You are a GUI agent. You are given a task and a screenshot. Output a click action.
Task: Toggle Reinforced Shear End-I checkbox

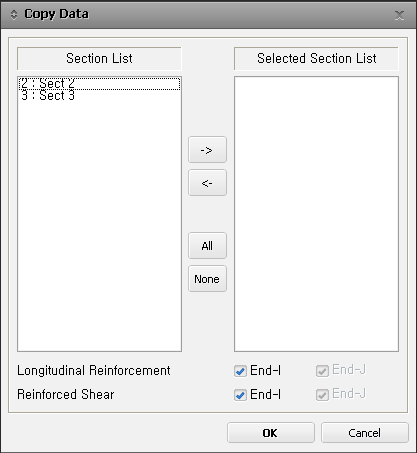240,395
